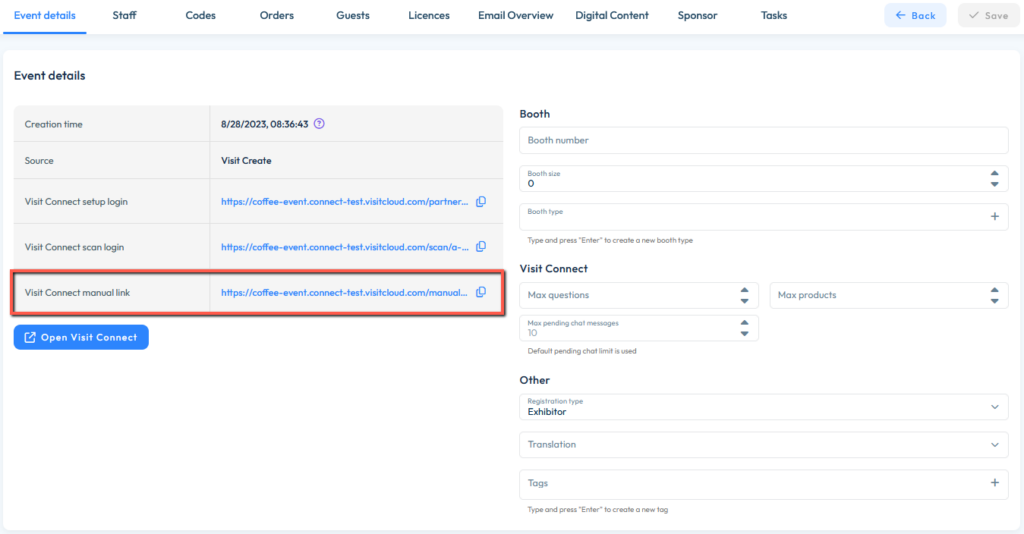The width and height of the screenshot is (1024, 534).
Task: Open the Digital Content tab
Action: tap(612, 16)
